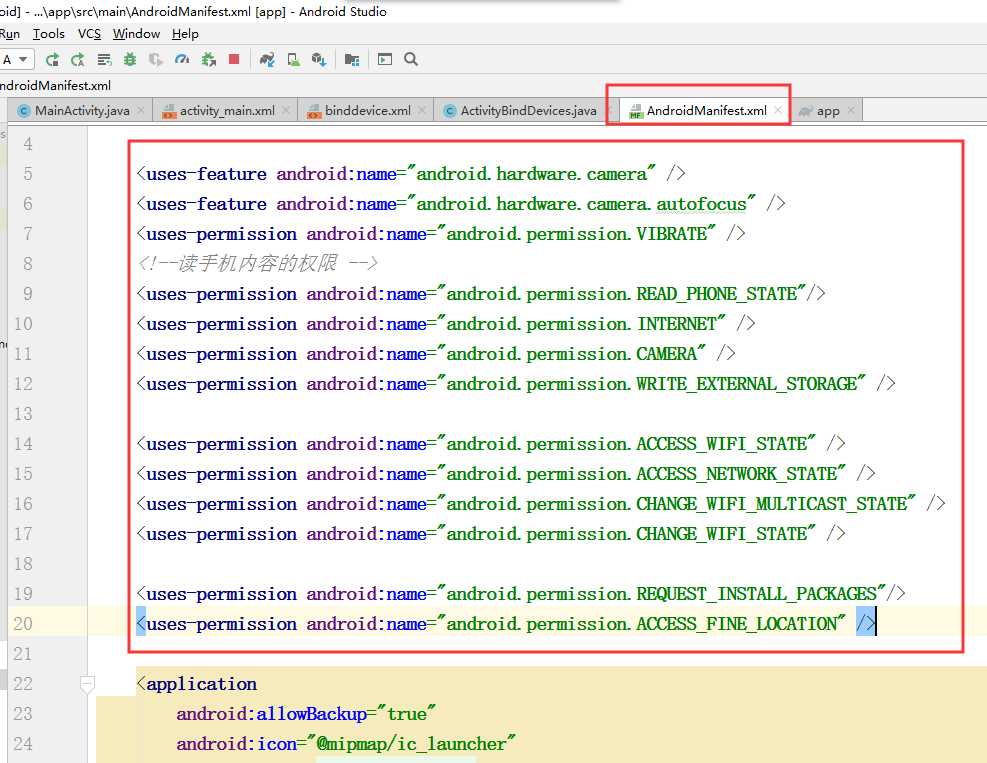The image size is (987, 763).
Task: Sync project with Gradle files
Action: (267, 60)
